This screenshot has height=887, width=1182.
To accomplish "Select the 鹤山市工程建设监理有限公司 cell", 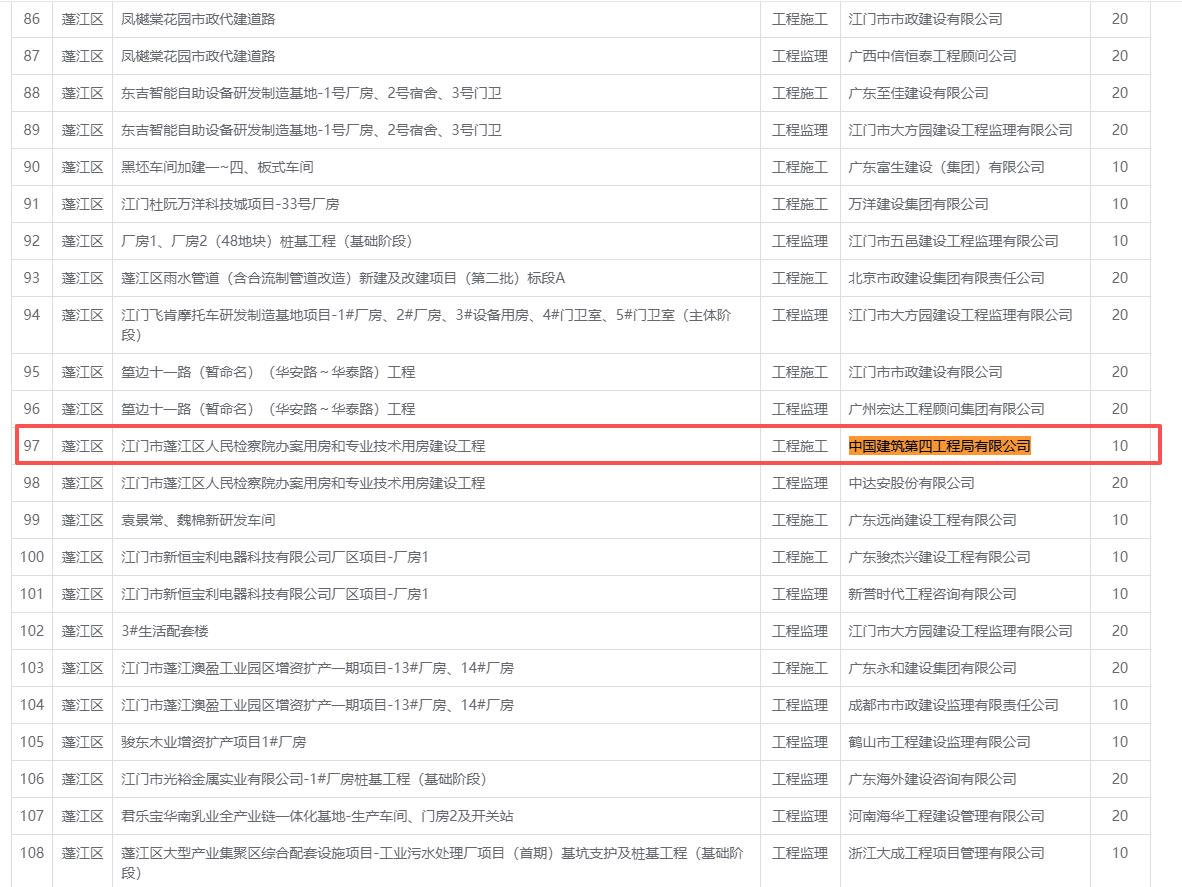I will [939, 742].
